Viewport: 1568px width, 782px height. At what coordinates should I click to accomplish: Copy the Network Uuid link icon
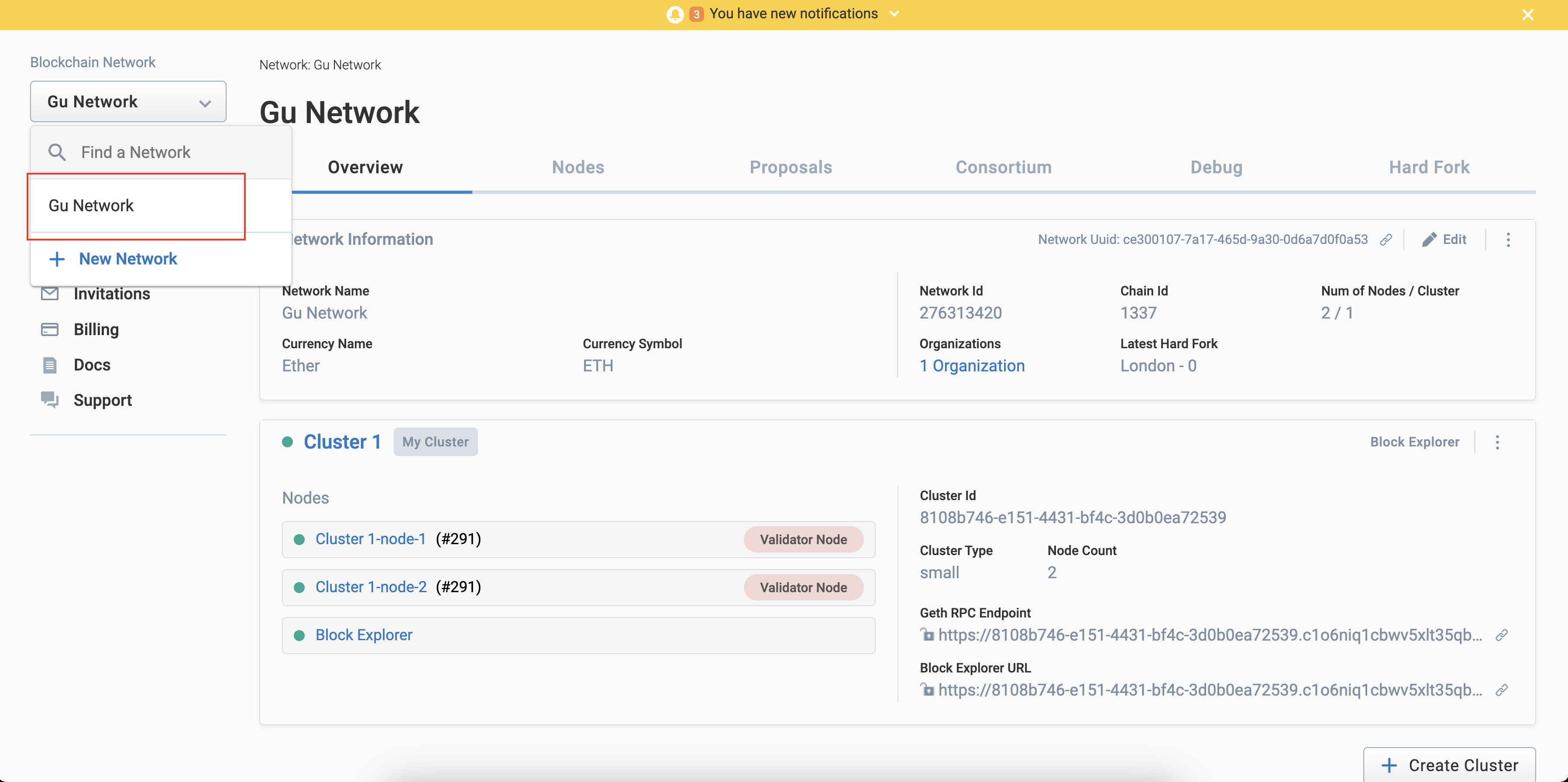(1386, 240)
